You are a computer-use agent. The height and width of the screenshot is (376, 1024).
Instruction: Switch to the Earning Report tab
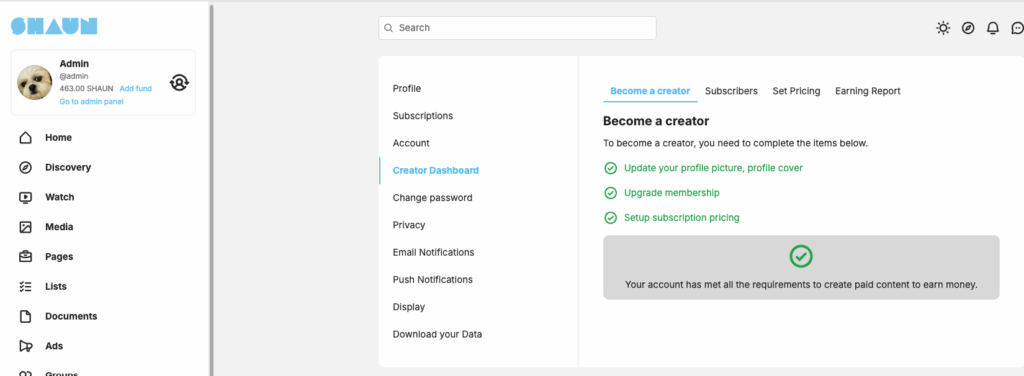pyautogui.click(x=867, y=91)
